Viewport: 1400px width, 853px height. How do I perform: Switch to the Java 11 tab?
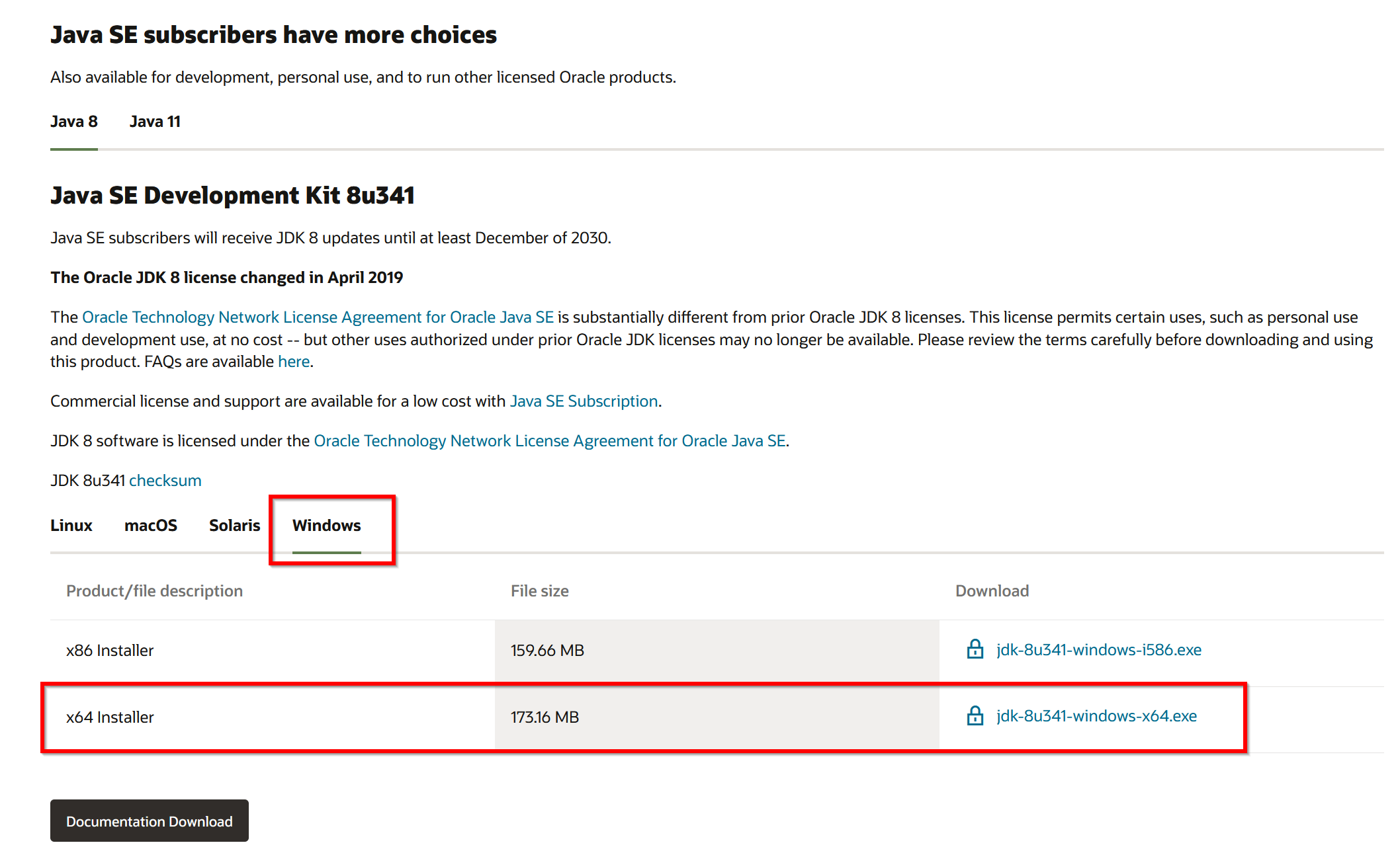pyautogui.click(x=155, y=122)
